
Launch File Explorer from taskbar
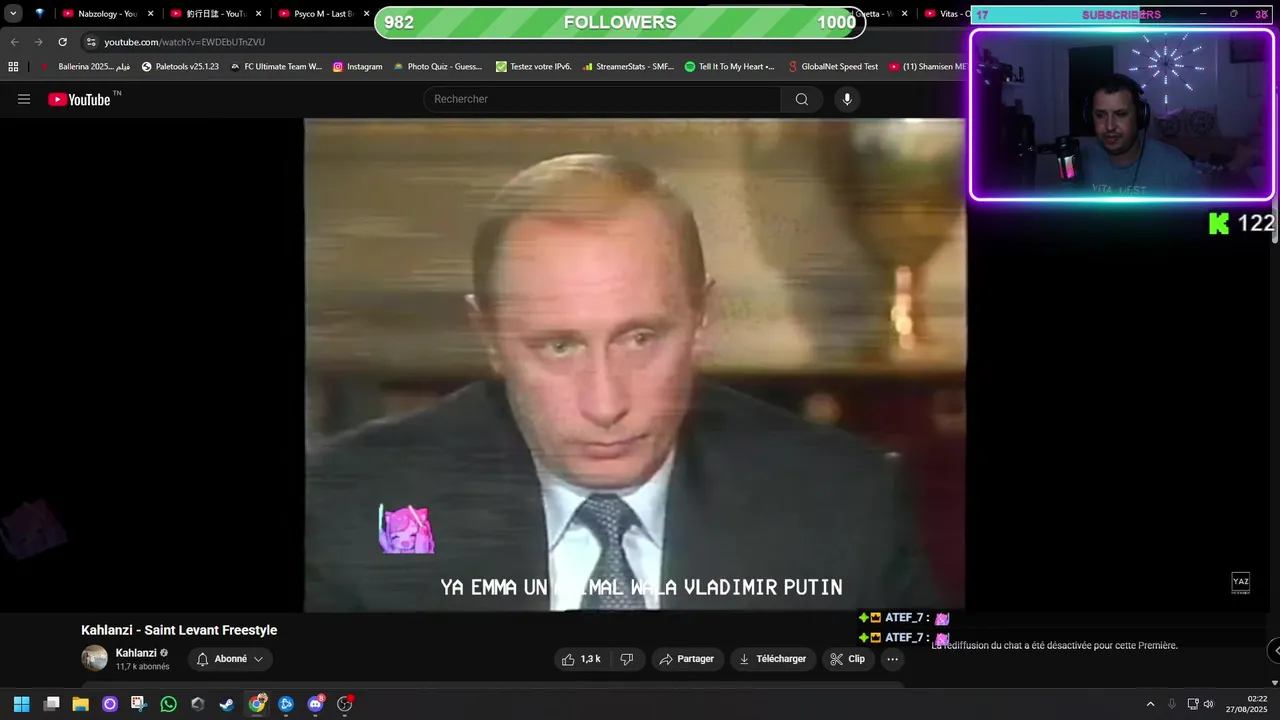point(81,704)
